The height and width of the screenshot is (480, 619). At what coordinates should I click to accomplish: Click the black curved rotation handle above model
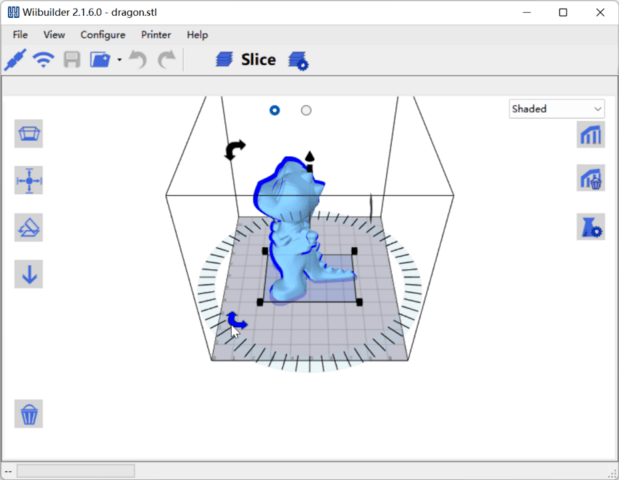pos(234,150)
